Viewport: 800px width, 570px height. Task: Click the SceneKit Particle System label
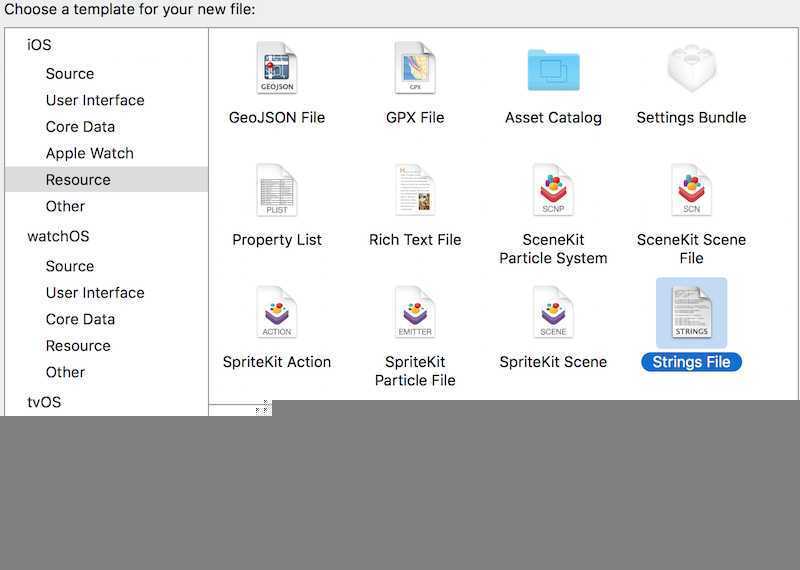(553, 249)
